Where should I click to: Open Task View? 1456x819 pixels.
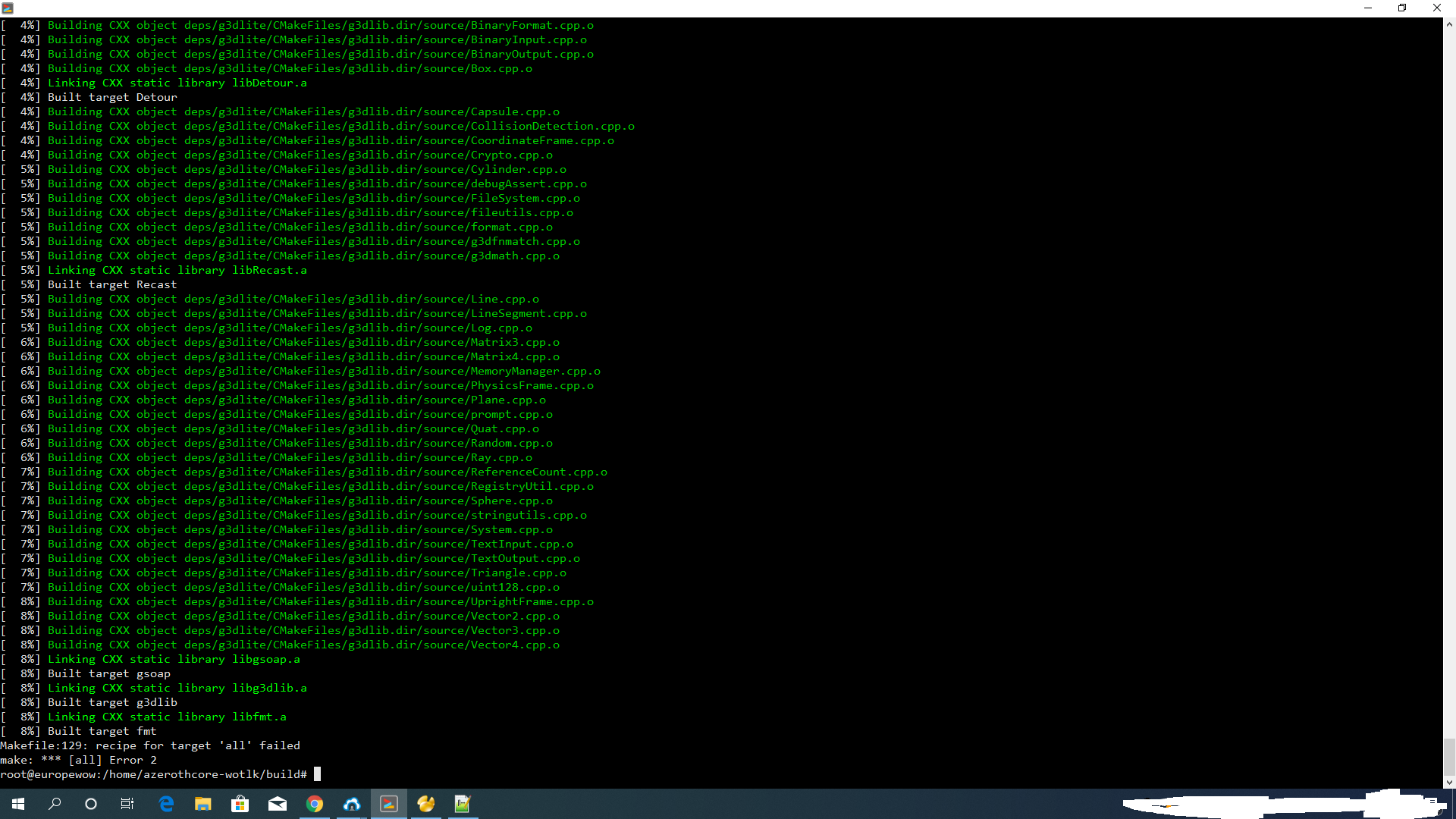point(127,804)
